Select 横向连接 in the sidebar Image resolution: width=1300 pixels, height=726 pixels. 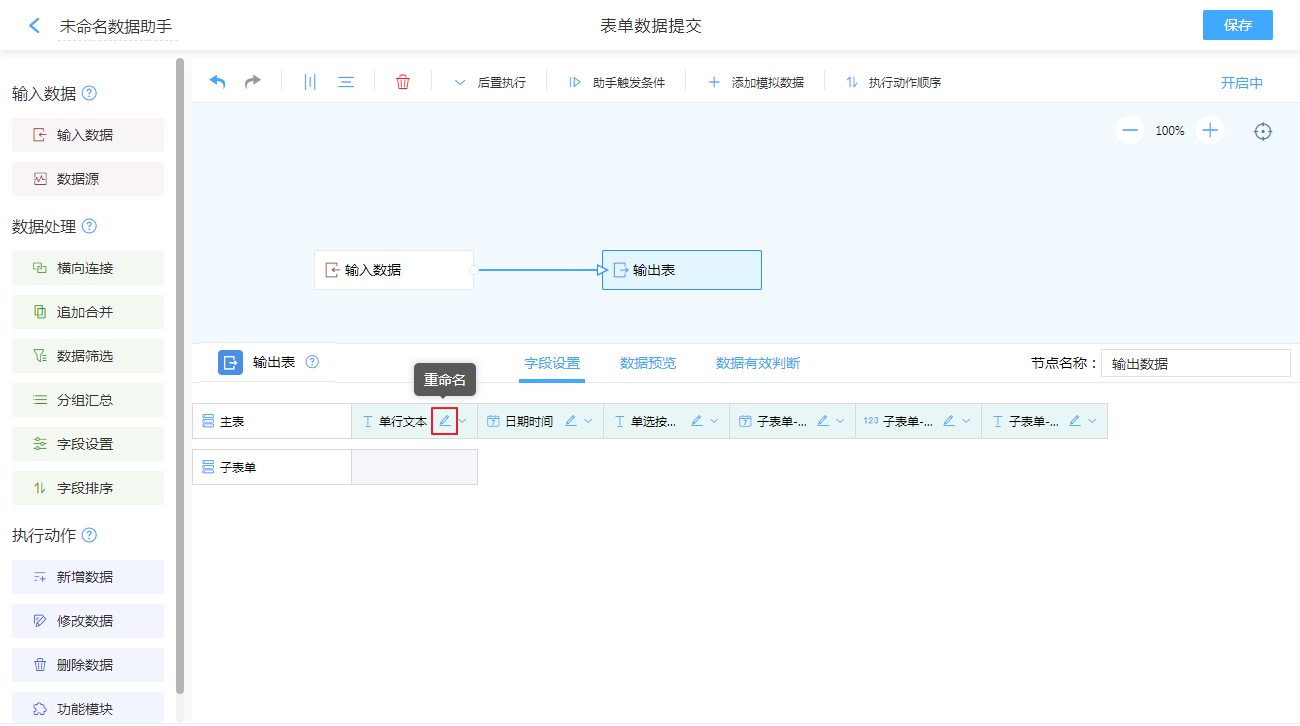88,268
